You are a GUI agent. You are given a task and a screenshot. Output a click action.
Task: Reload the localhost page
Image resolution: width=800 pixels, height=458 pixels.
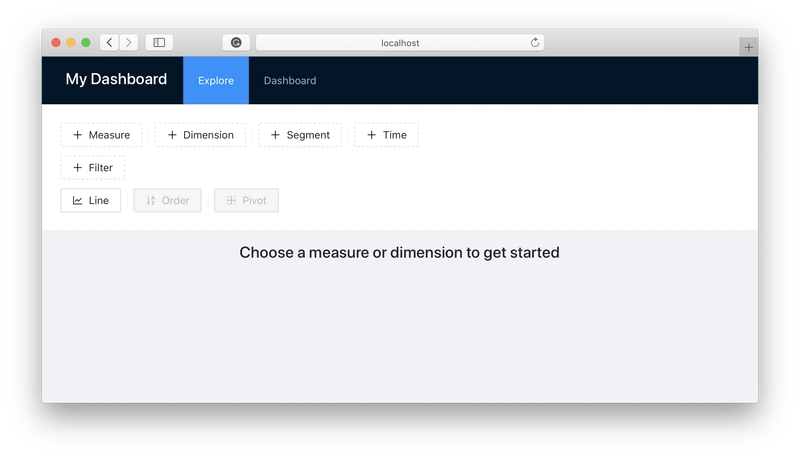tap(535, 42)
